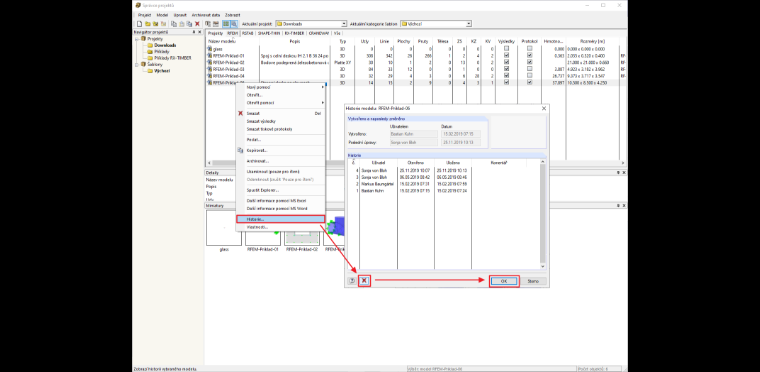760x372 pixels.
Task: Open the Model menu
Action: (162, 15)
